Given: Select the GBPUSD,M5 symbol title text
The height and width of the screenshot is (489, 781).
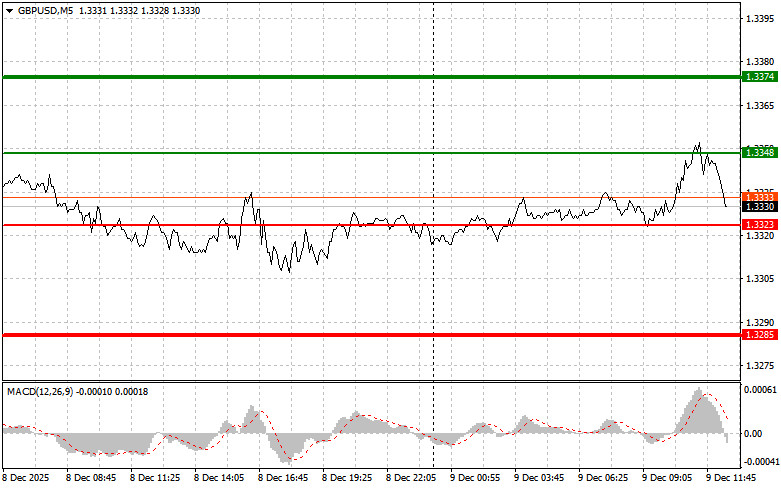Looking at the screenshot, I should pyautogui.click(x=45, y=10).
